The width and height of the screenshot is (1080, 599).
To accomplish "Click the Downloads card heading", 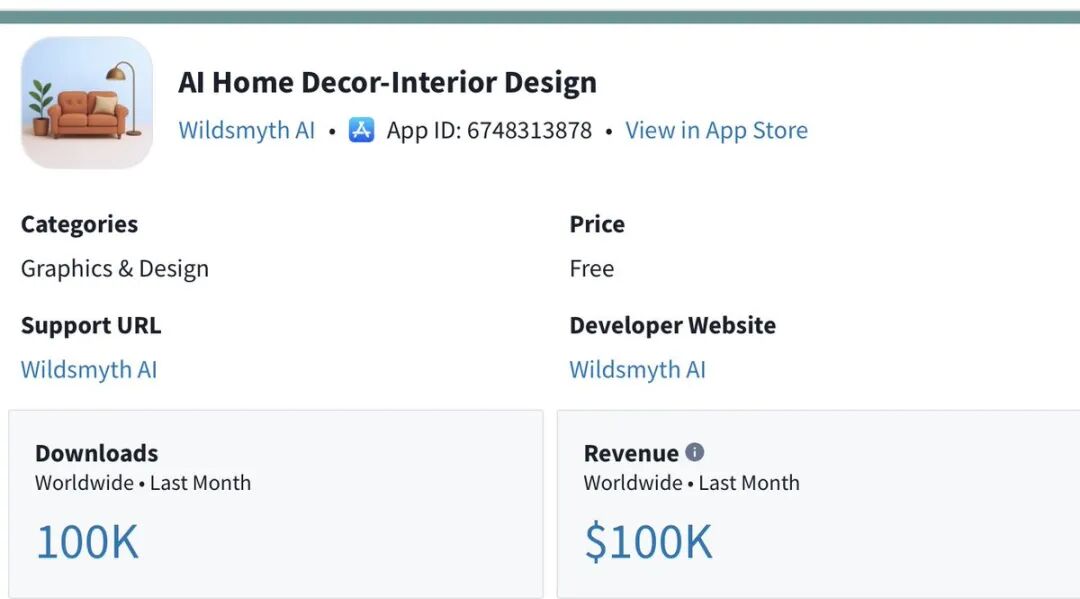I will coord(97,453).
